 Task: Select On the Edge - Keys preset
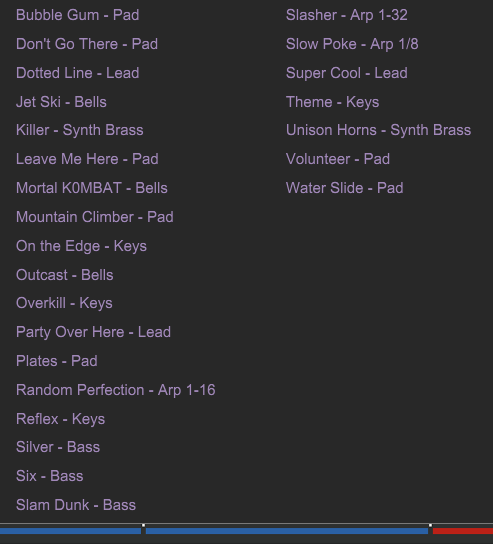pyautogui.click(x=82, y=246)
